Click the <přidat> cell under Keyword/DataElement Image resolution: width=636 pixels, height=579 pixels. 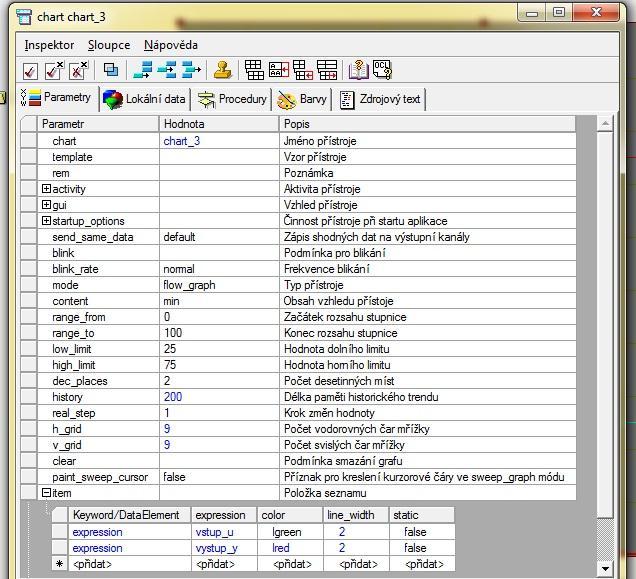pos(129,564)
